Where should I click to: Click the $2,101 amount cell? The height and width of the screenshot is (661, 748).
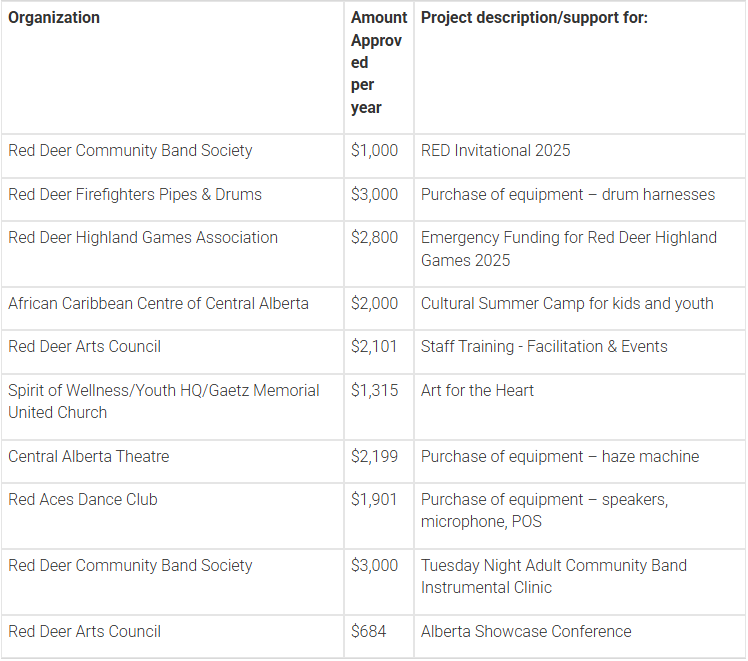(x=374, y=347)
